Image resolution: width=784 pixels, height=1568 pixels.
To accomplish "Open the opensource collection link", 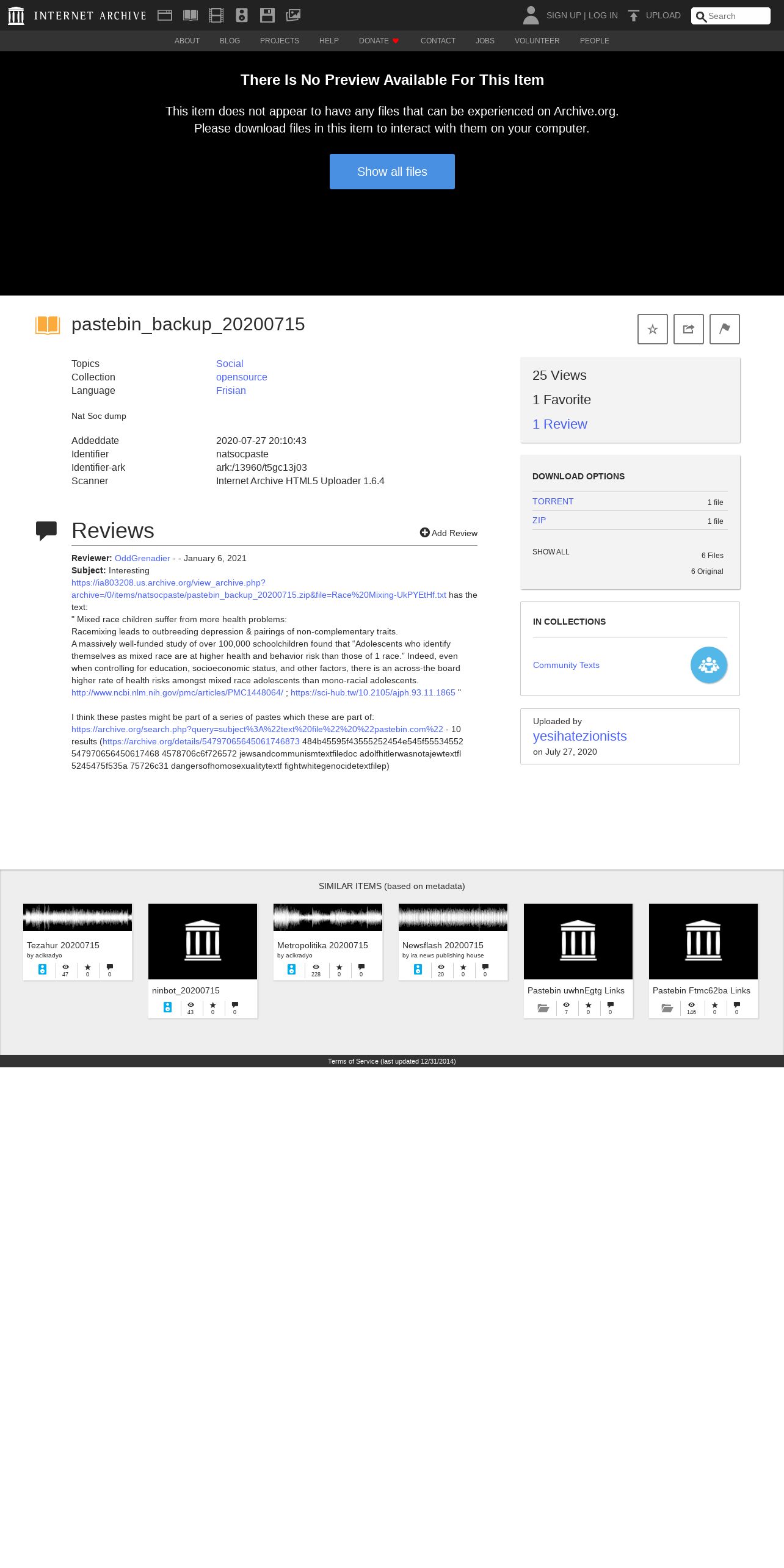I will 242,377.
